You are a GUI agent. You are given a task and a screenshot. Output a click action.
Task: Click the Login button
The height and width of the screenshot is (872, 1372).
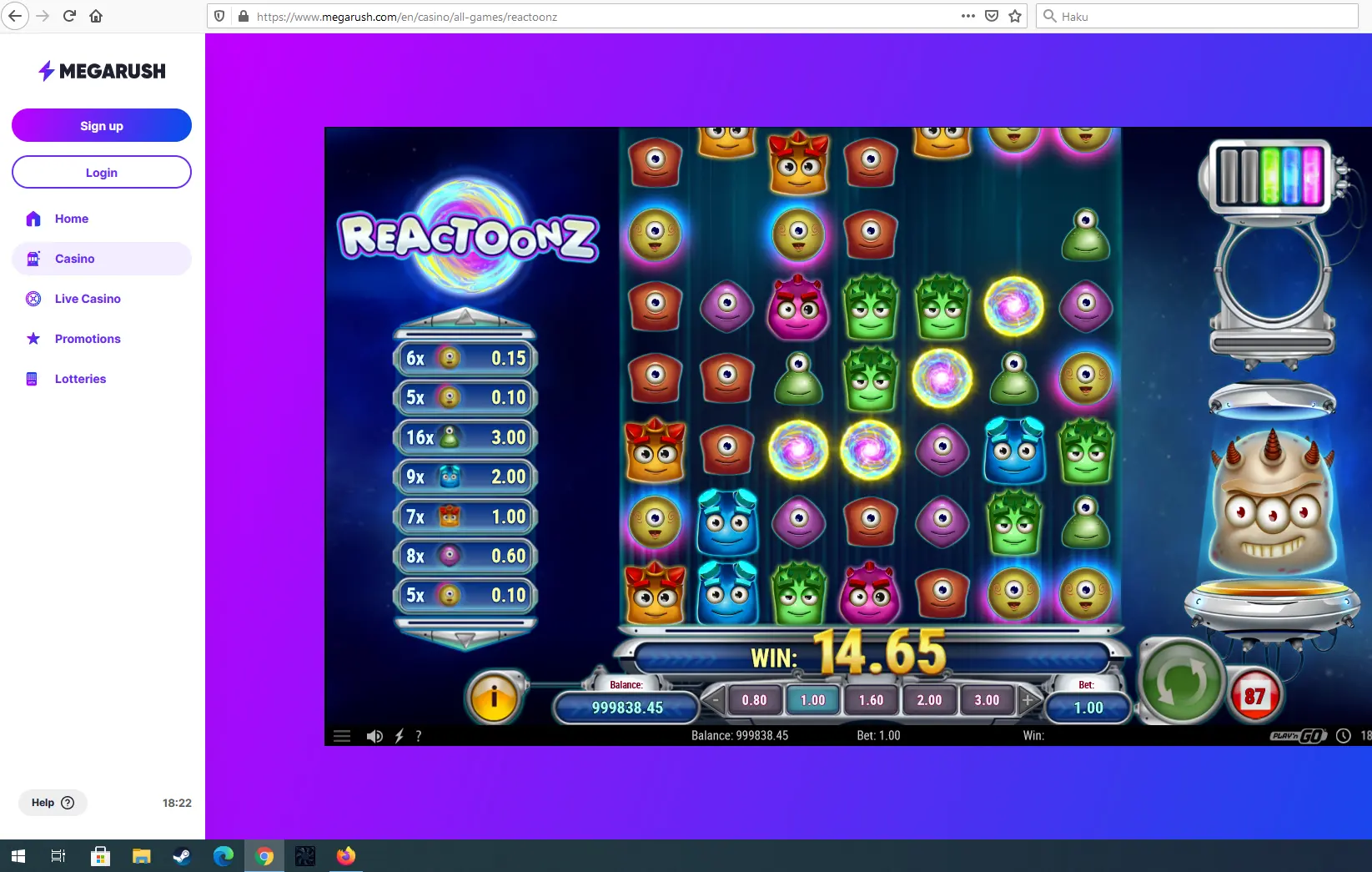tap(102, 172)
